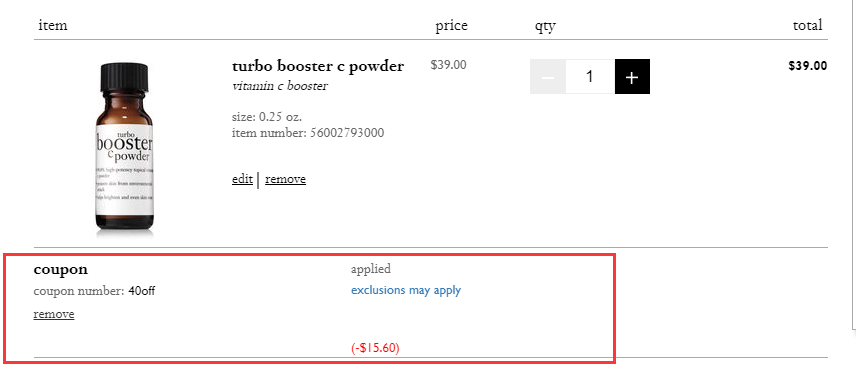Increase quantity with the plus button

click(x=632, y=76)
